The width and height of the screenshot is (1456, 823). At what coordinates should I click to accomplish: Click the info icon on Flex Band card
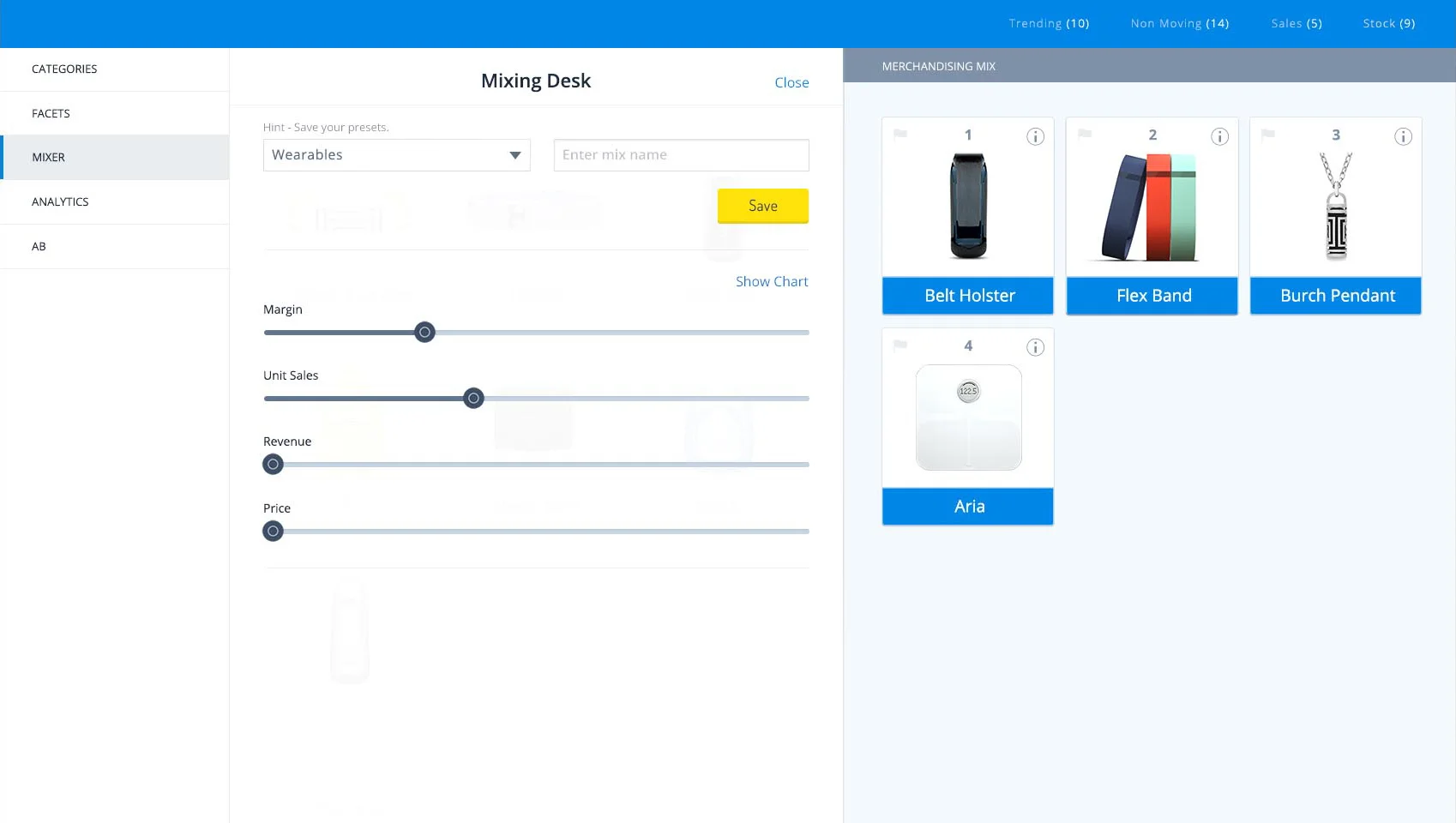coord(1219,136)
